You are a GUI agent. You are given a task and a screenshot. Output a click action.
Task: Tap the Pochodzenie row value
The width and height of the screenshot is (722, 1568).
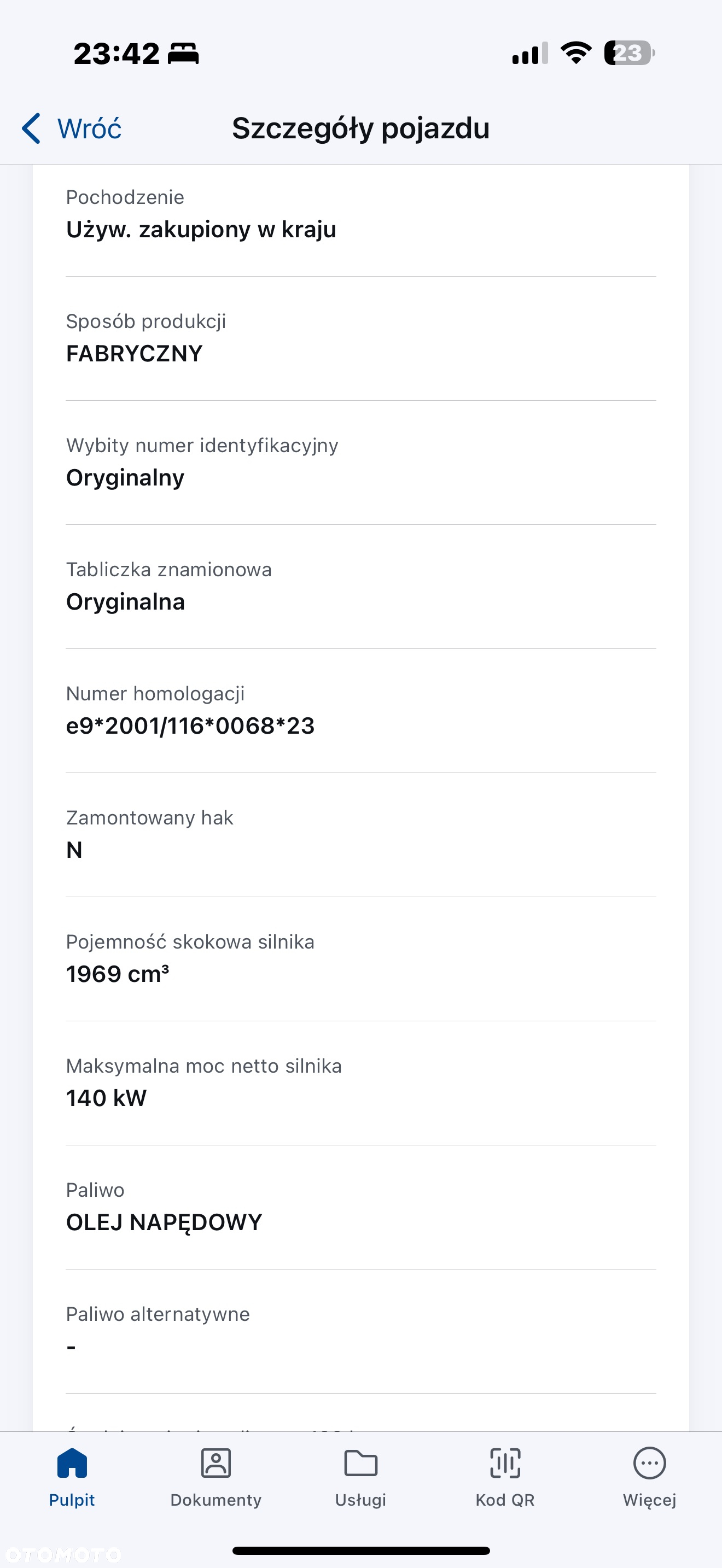tap(201, 230)
